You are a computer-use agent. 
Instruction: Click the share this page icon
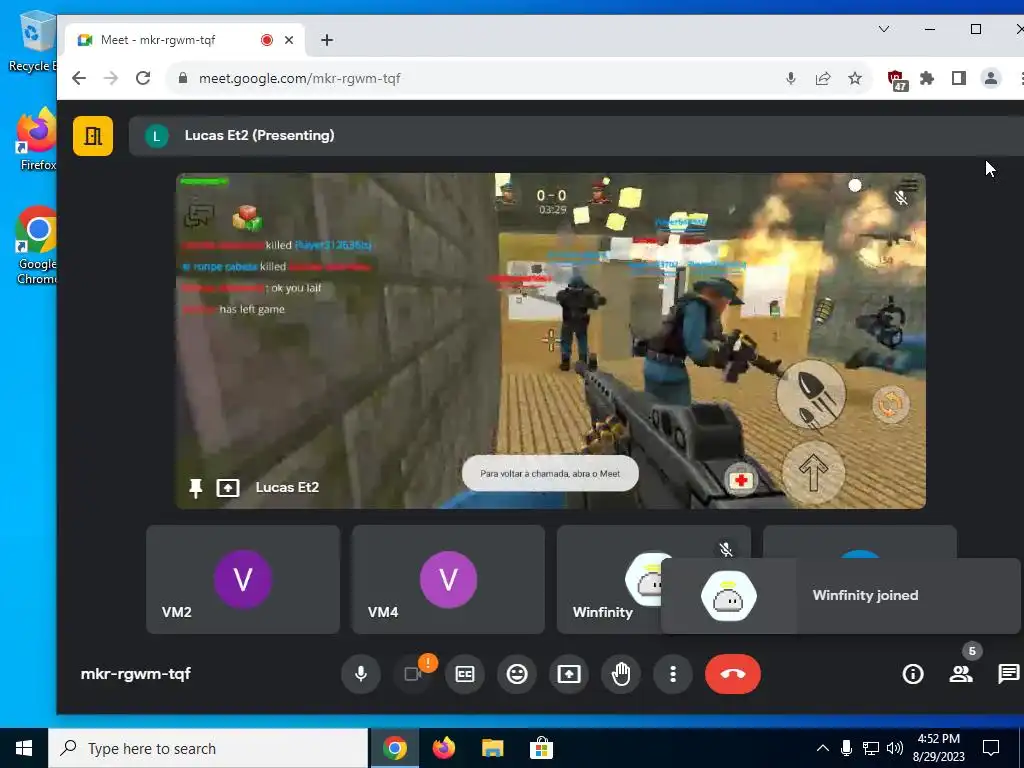pos(823,78)
